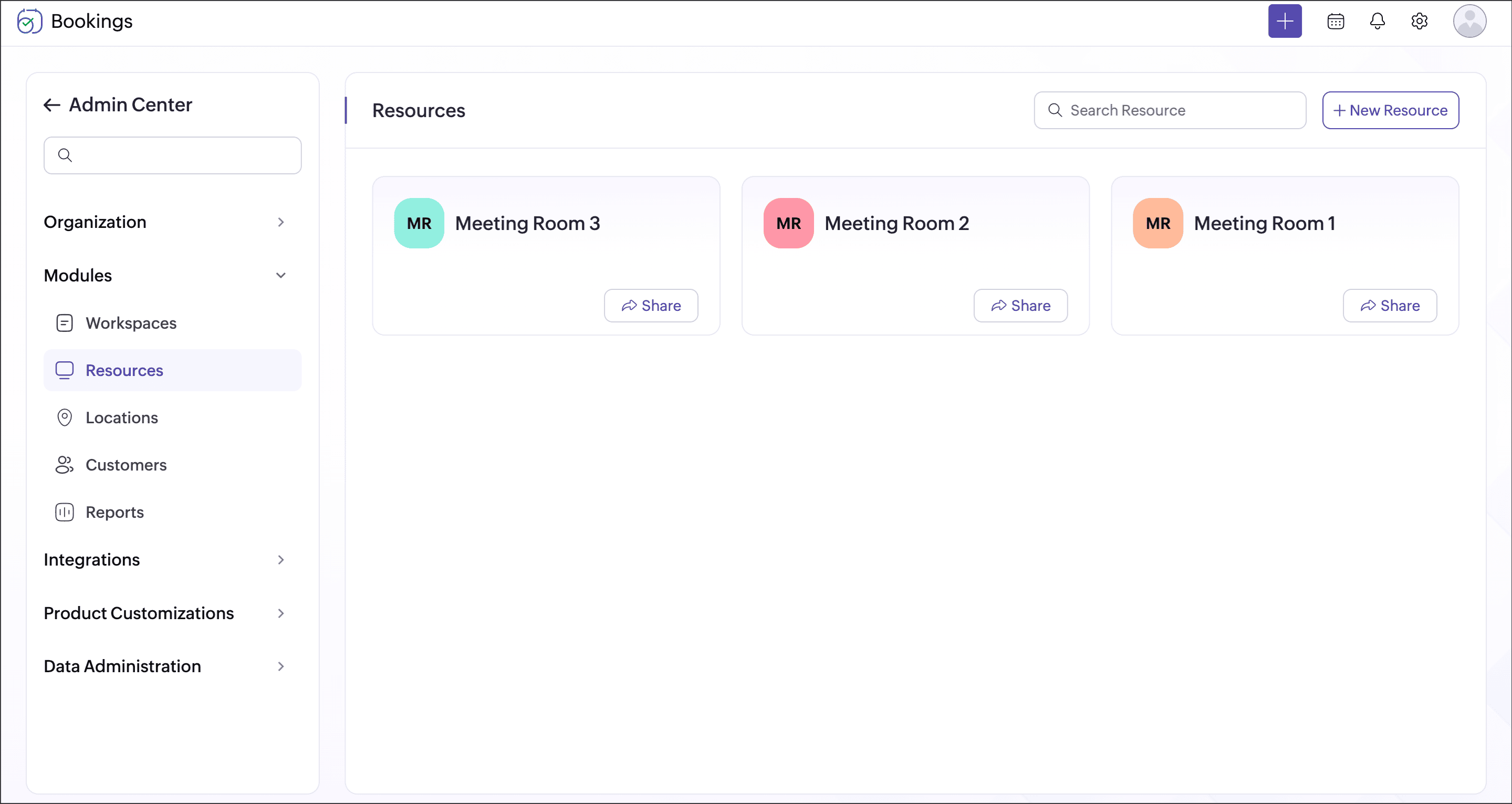This screenshot has width=1512, height=804.
Task: Click the Bookings logo icon
Action: coord(29,21)
